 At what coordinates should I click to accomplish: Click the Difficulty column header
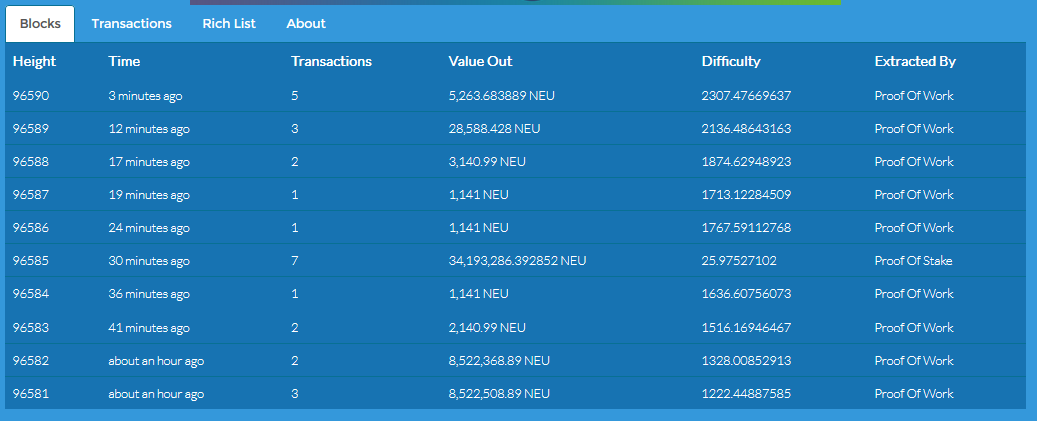coord(731,61)
